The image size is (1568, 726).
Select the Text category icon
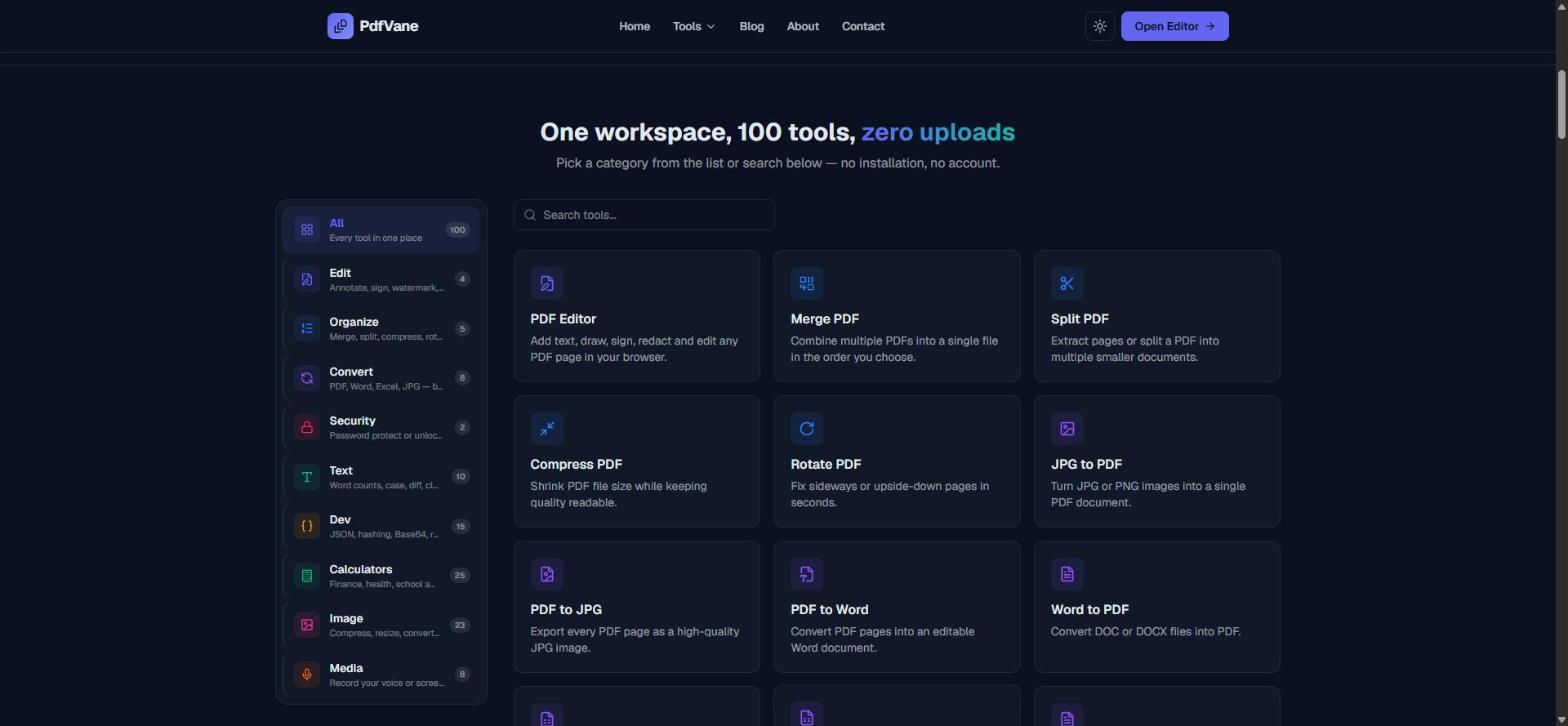coord(307,477)
